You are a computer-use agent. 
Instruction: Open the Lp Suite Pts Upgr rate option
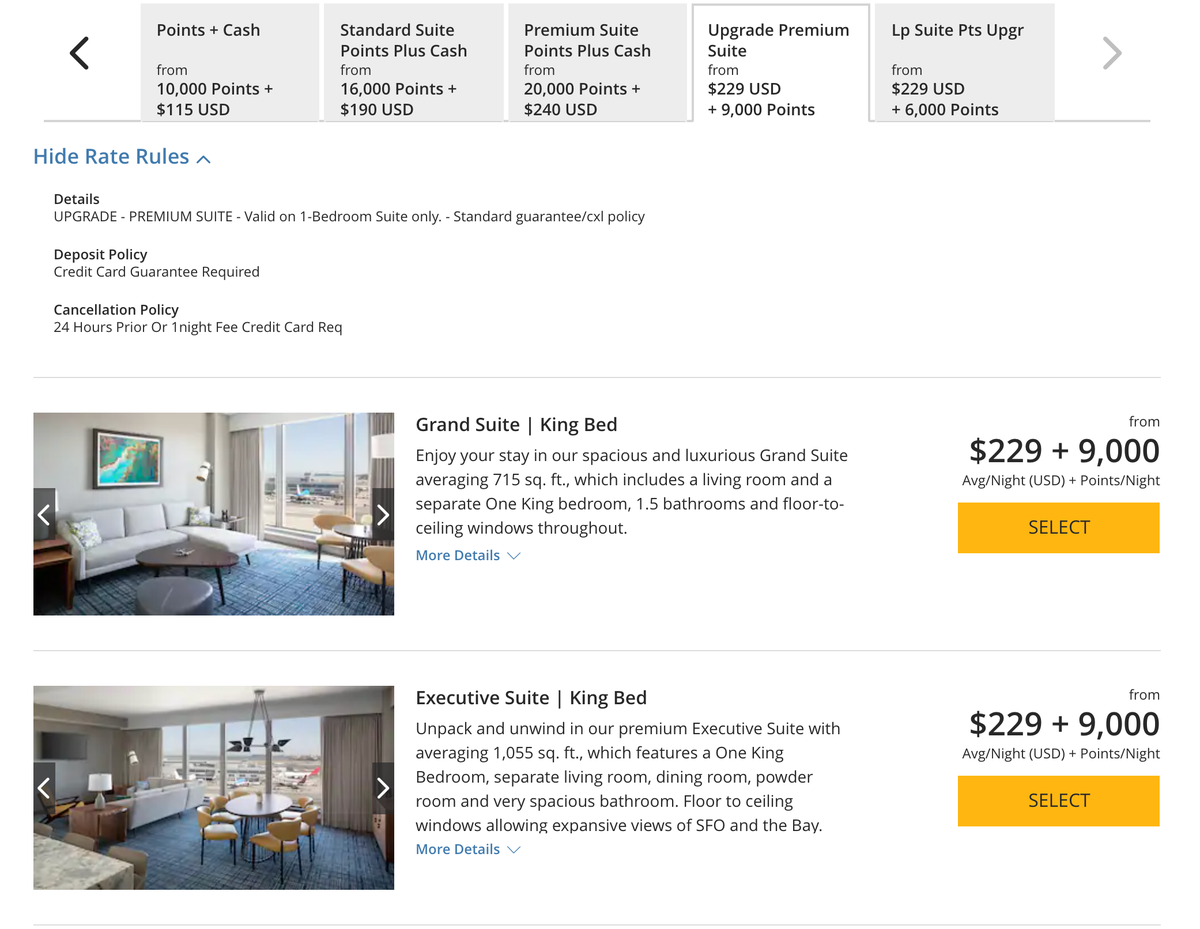[x=963, y=62]
